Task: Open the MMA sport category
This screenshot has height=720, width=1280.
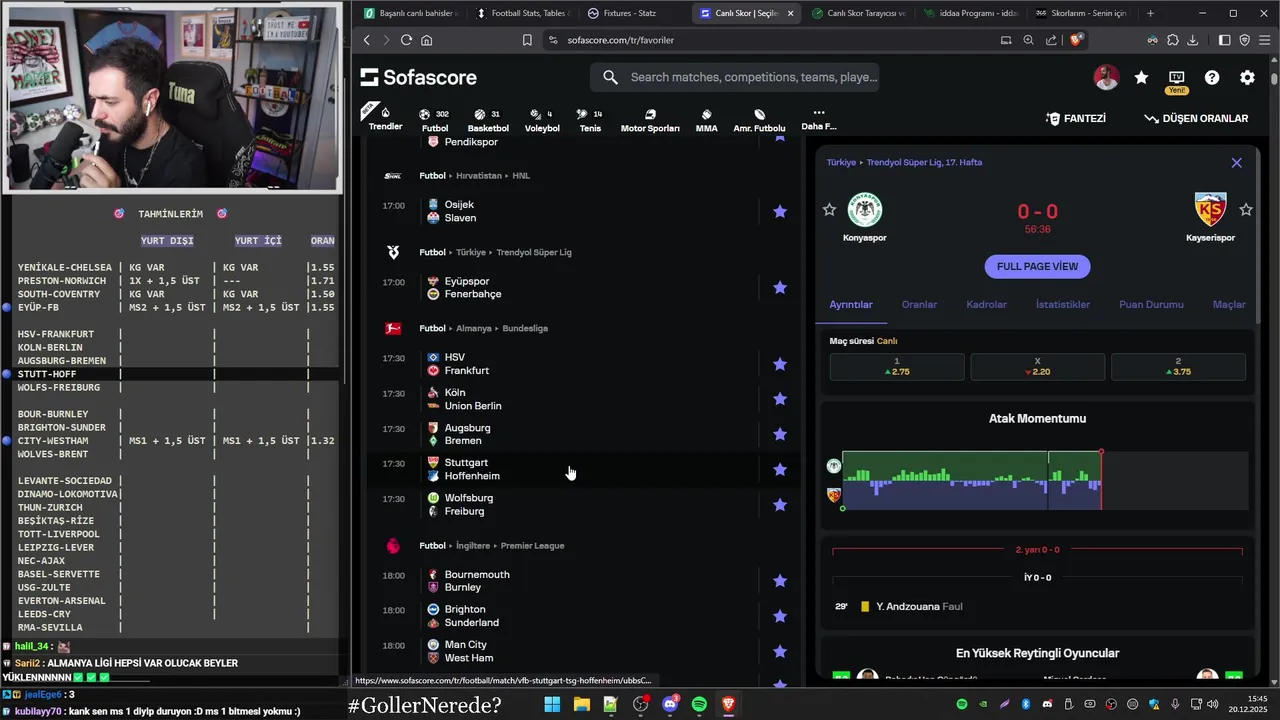Action: [706, 120]
